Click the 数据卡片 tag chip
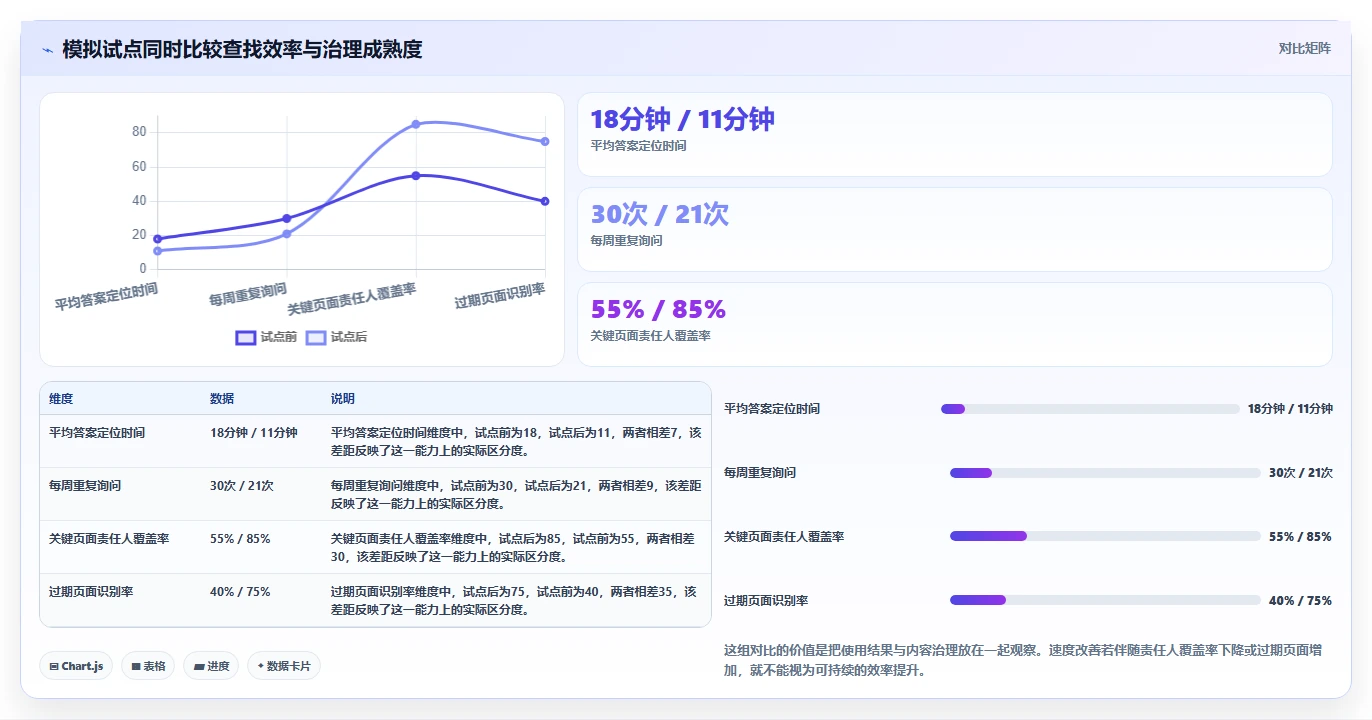1372x720 pixels. pos(284,666)
